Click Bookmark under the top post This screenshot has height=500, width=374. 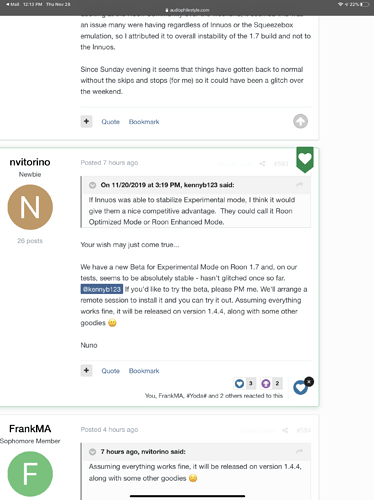144,122
